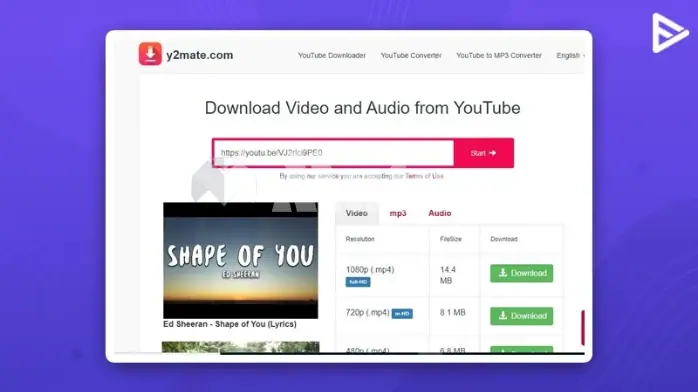Open YouTube to MP3 Converter menu item

tap(499, 55)
